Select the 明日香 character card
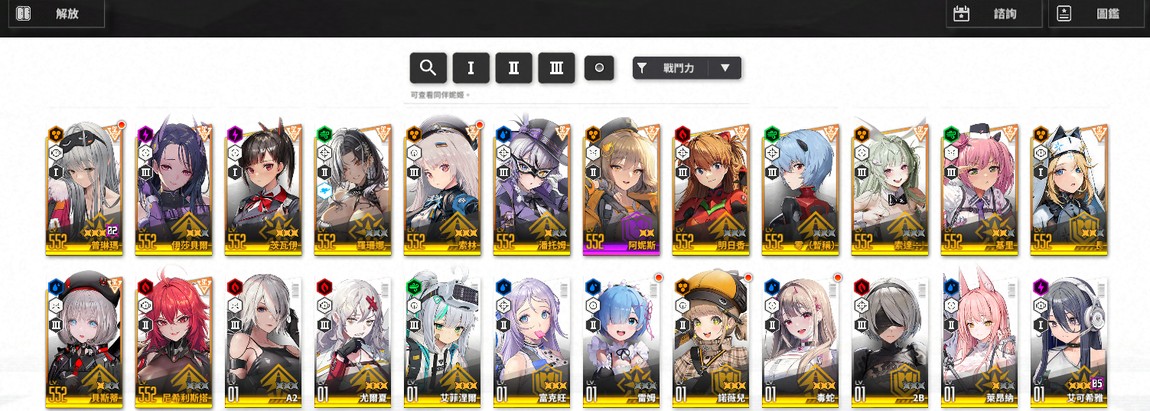The width and height of the screenshot is (1150, 411). tap(711, 189)
